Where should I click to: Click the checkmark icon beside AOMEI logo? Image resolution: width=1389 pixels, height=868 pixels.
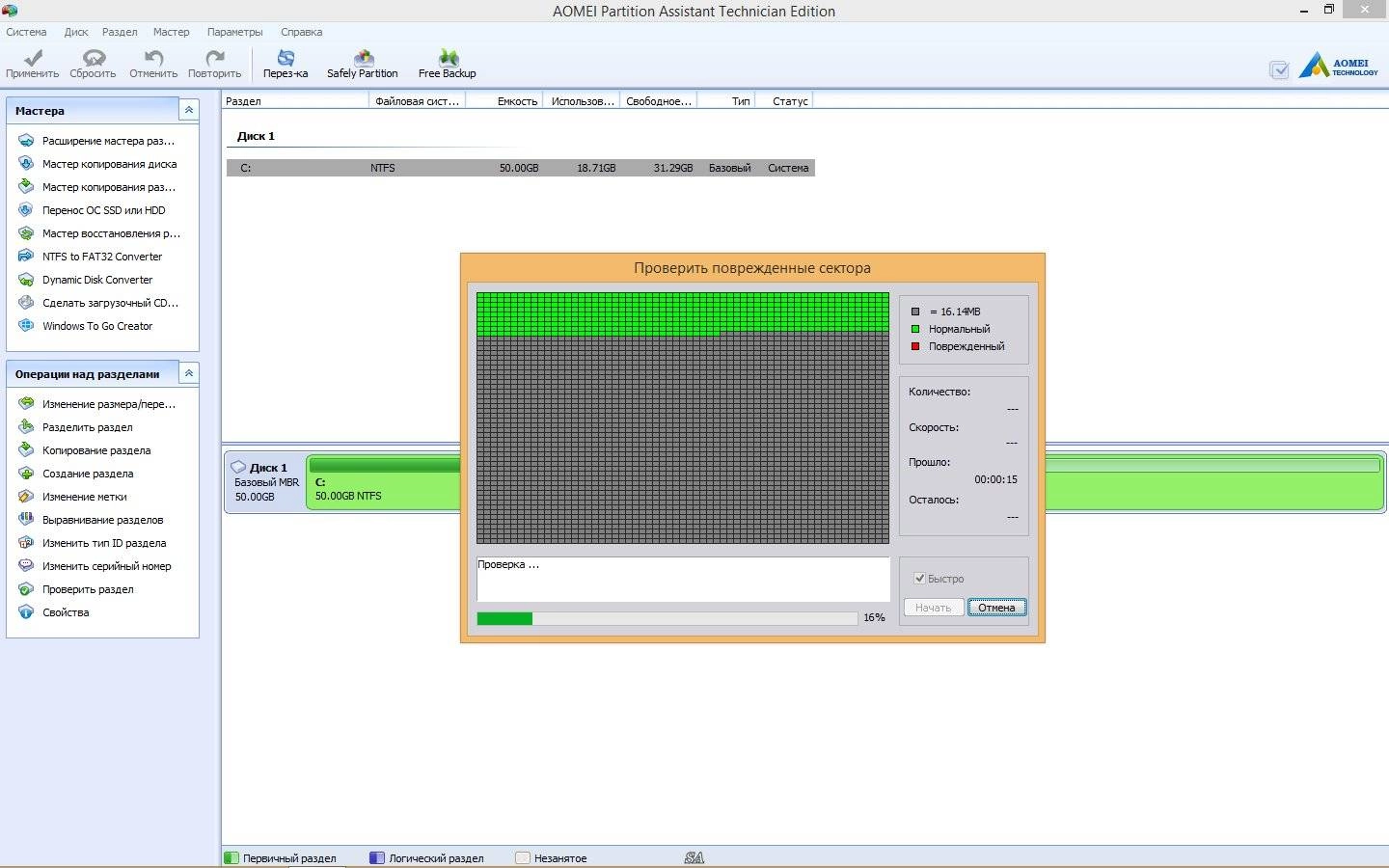1279,69
